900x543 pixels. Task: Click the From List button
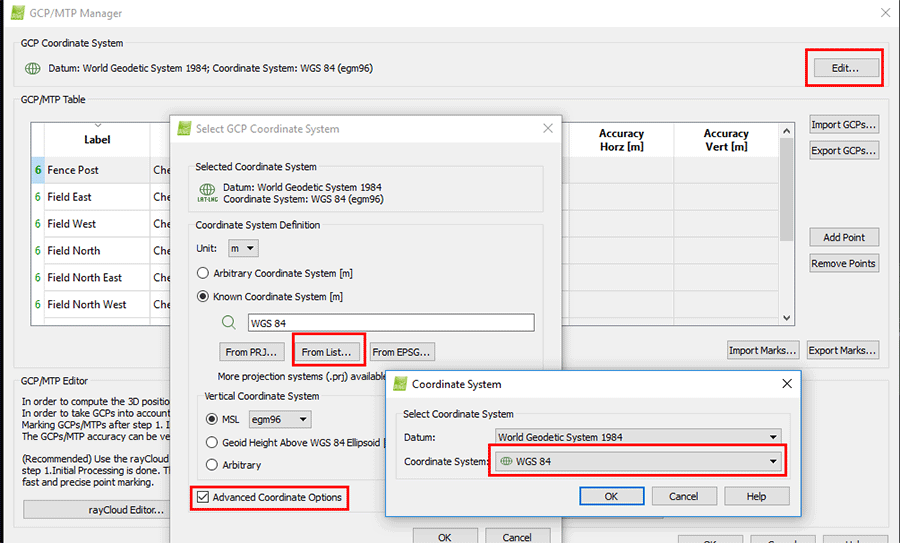[x=326, y=352]
